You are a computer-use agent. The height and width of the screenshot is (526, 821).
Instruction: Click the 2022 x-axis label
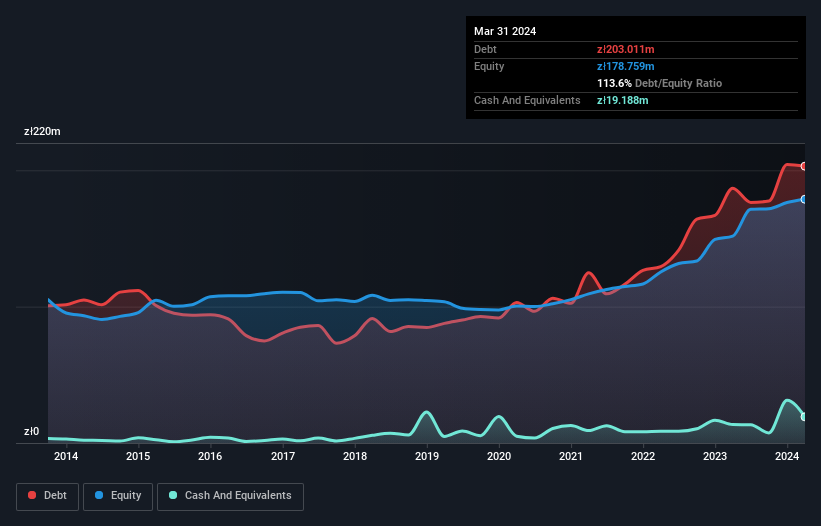pos(643,456)
